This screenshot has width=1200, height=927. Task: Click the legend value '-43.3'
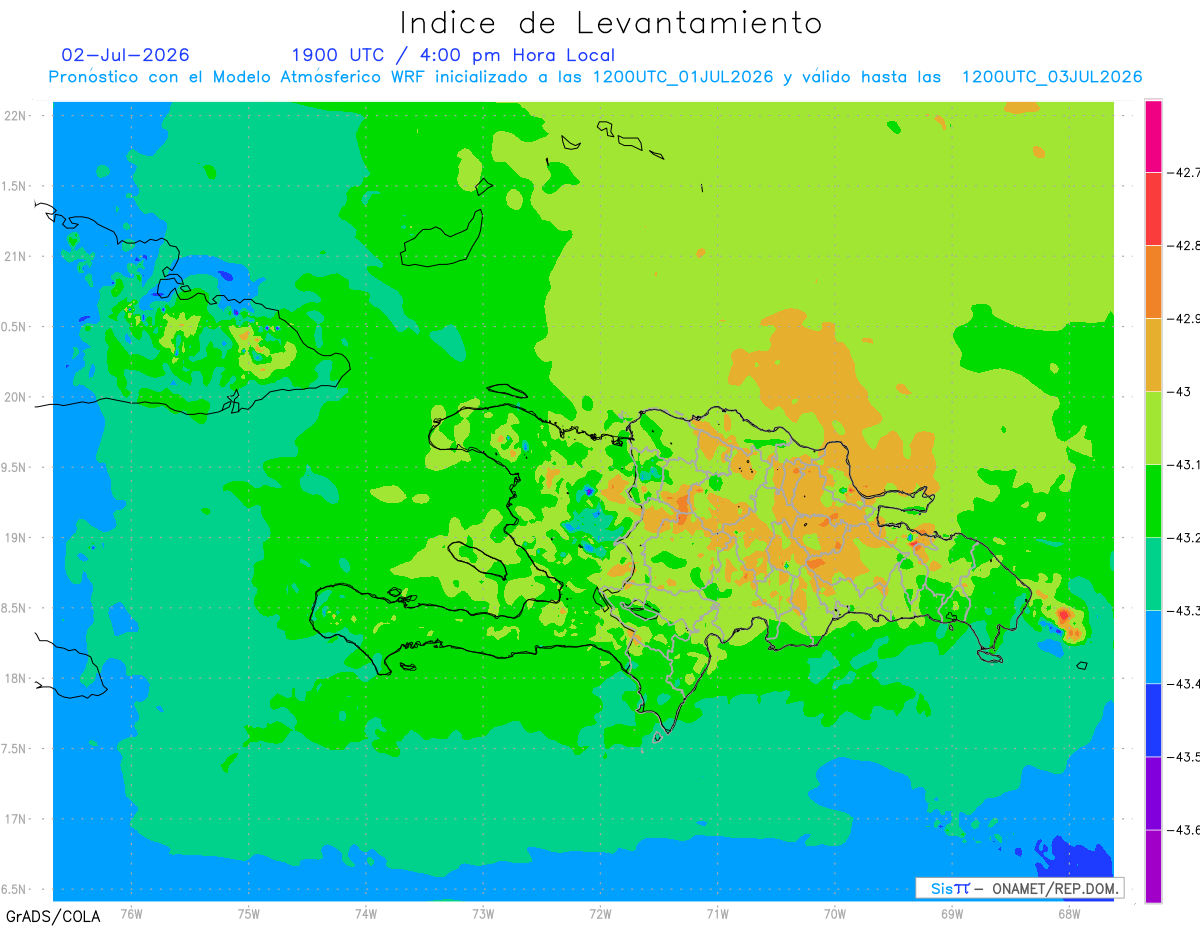pos(1185,611)
